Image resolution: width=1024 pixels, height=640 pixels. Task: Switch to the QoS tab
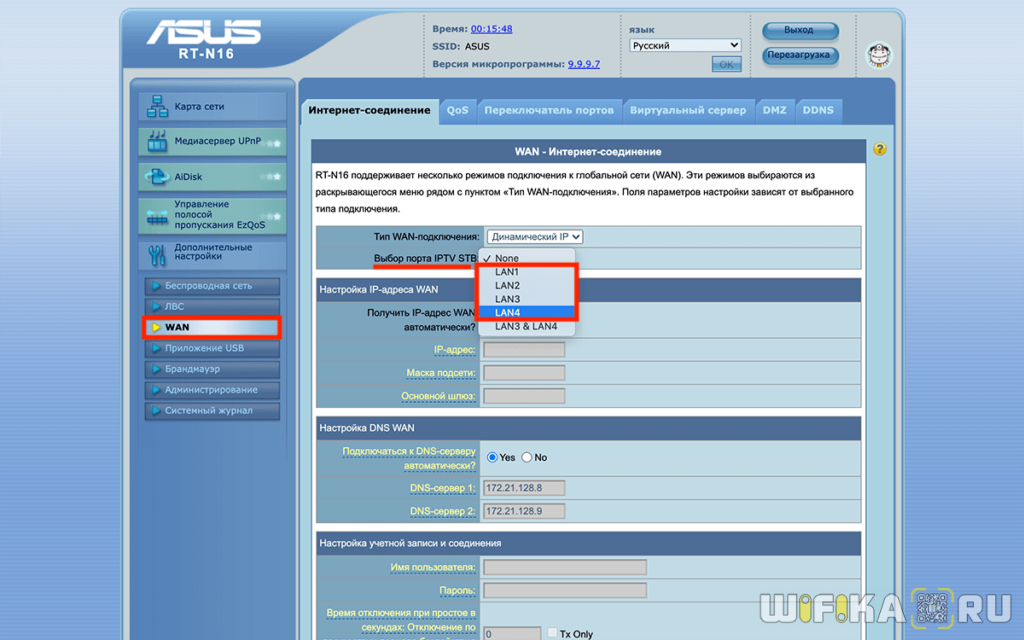click(x=458, y=110)
